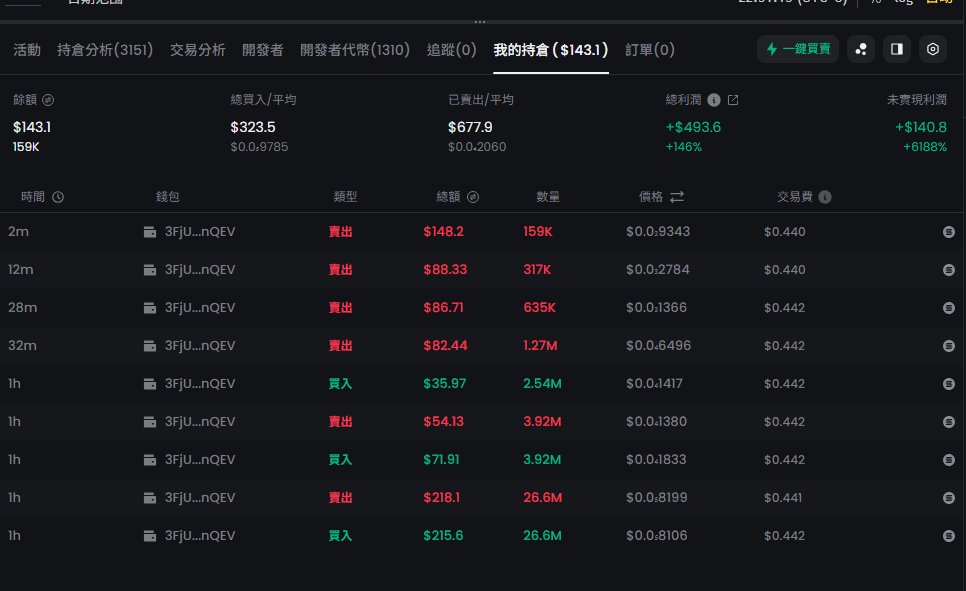Open explorer icon for $88.33 sell row
This screenshot has width=966, height=591.
click(949, 270)
